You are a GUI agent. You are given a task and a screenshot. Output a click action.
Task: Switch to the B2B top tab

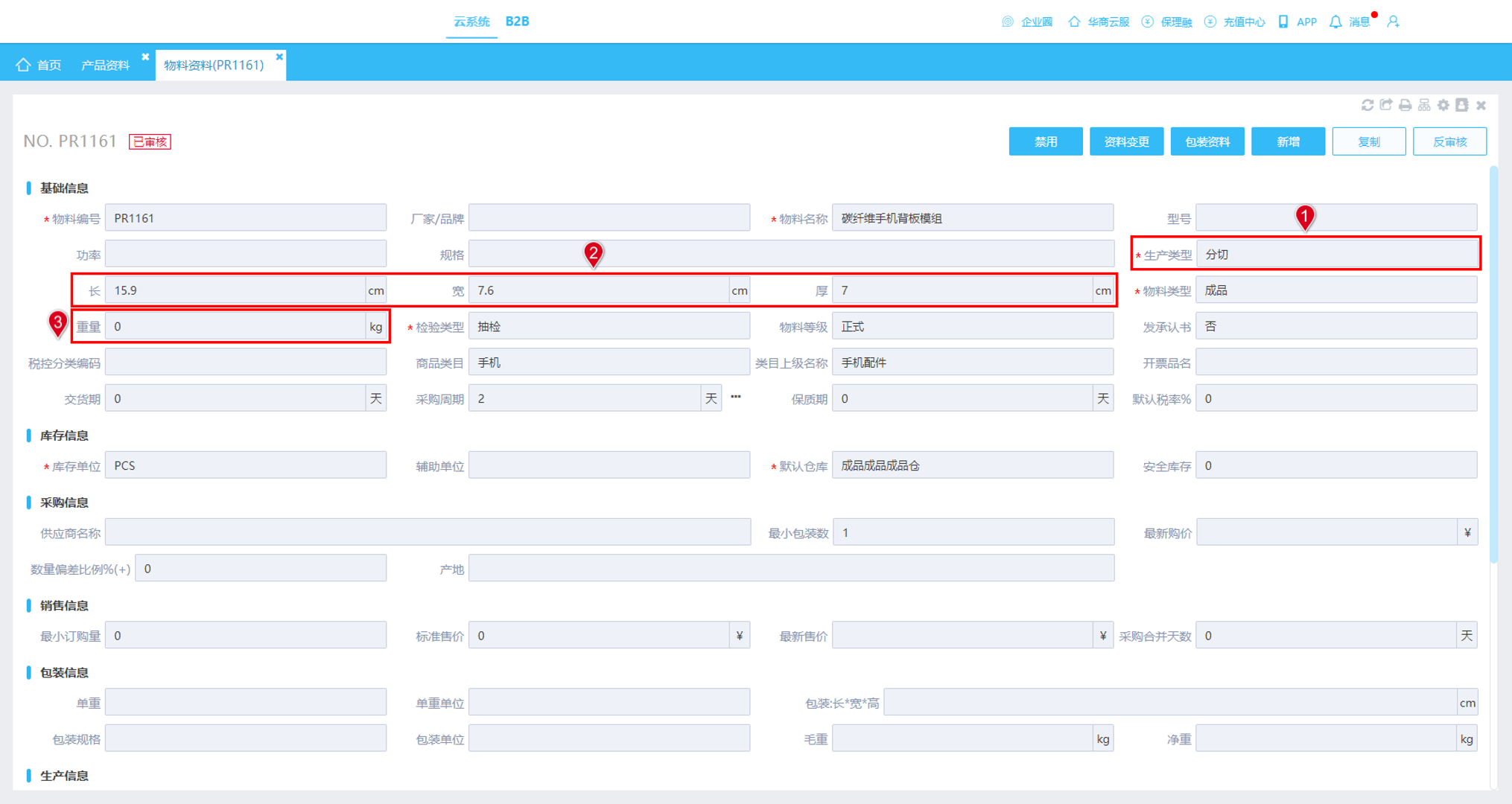point(517,22)
